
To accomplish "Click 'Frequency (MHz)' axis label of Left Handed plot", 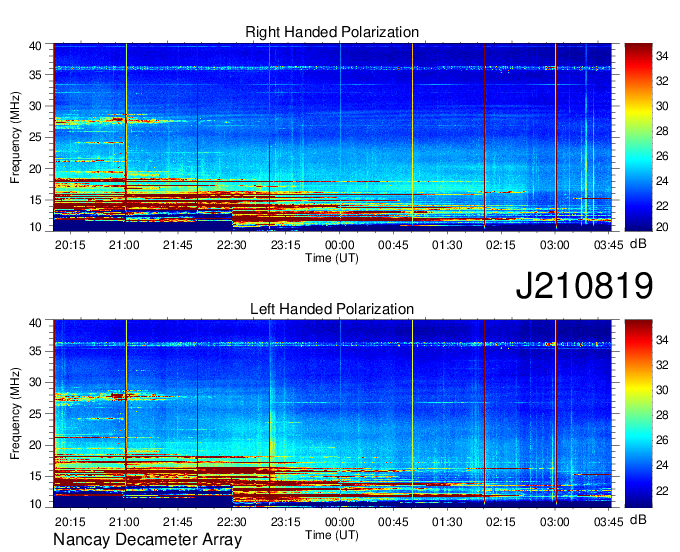I will (15, 414).
